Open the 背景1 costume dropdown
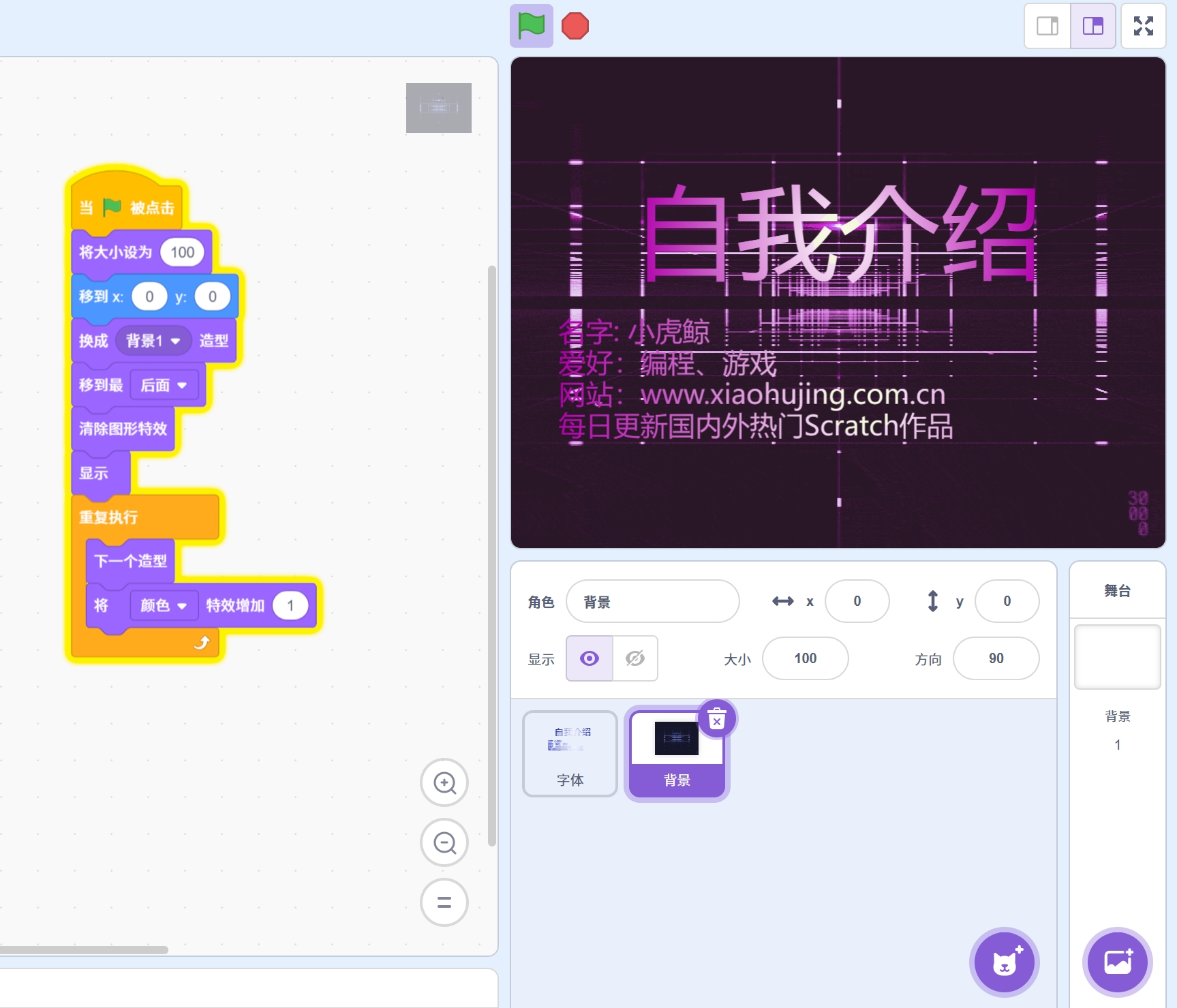The width and height of the screenshot is (1177, 1008). [153, 341]
